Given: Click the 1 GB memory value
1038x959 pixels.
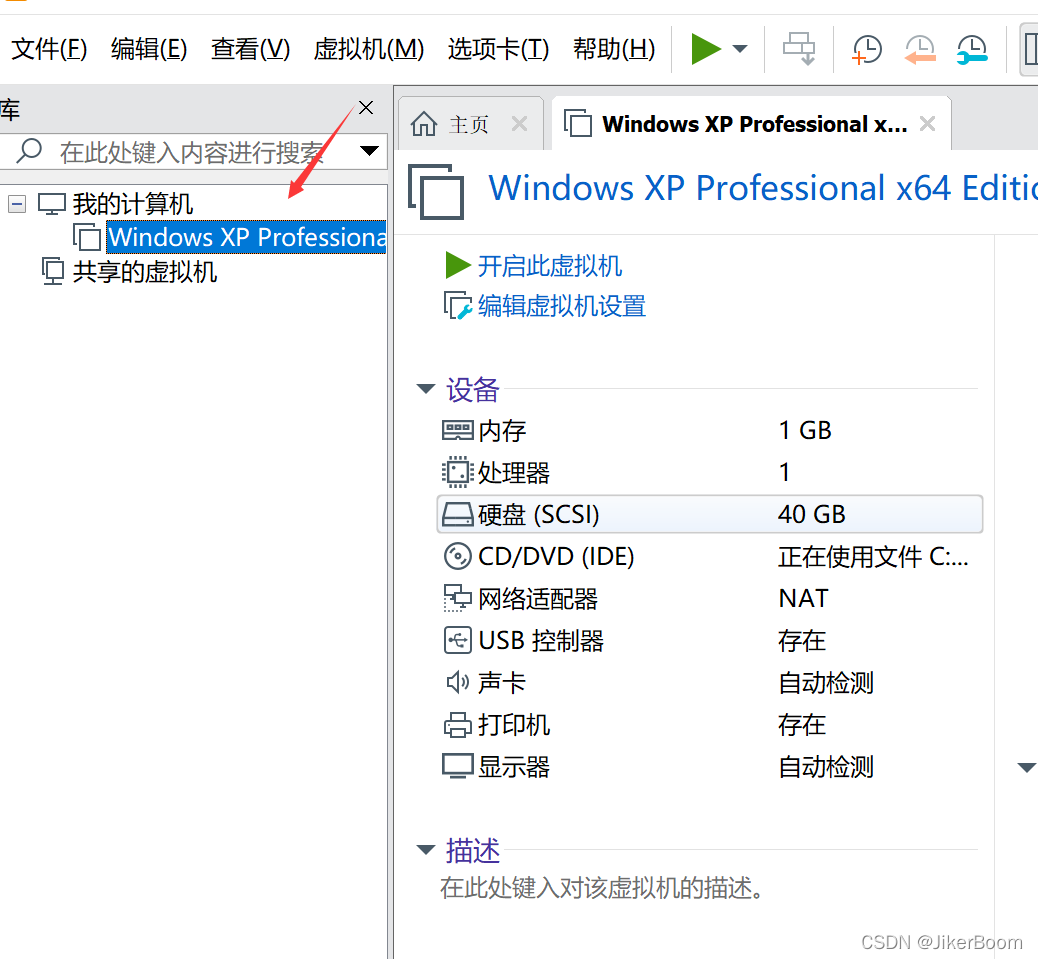Looking at the screenshot, I should (805, 430).
